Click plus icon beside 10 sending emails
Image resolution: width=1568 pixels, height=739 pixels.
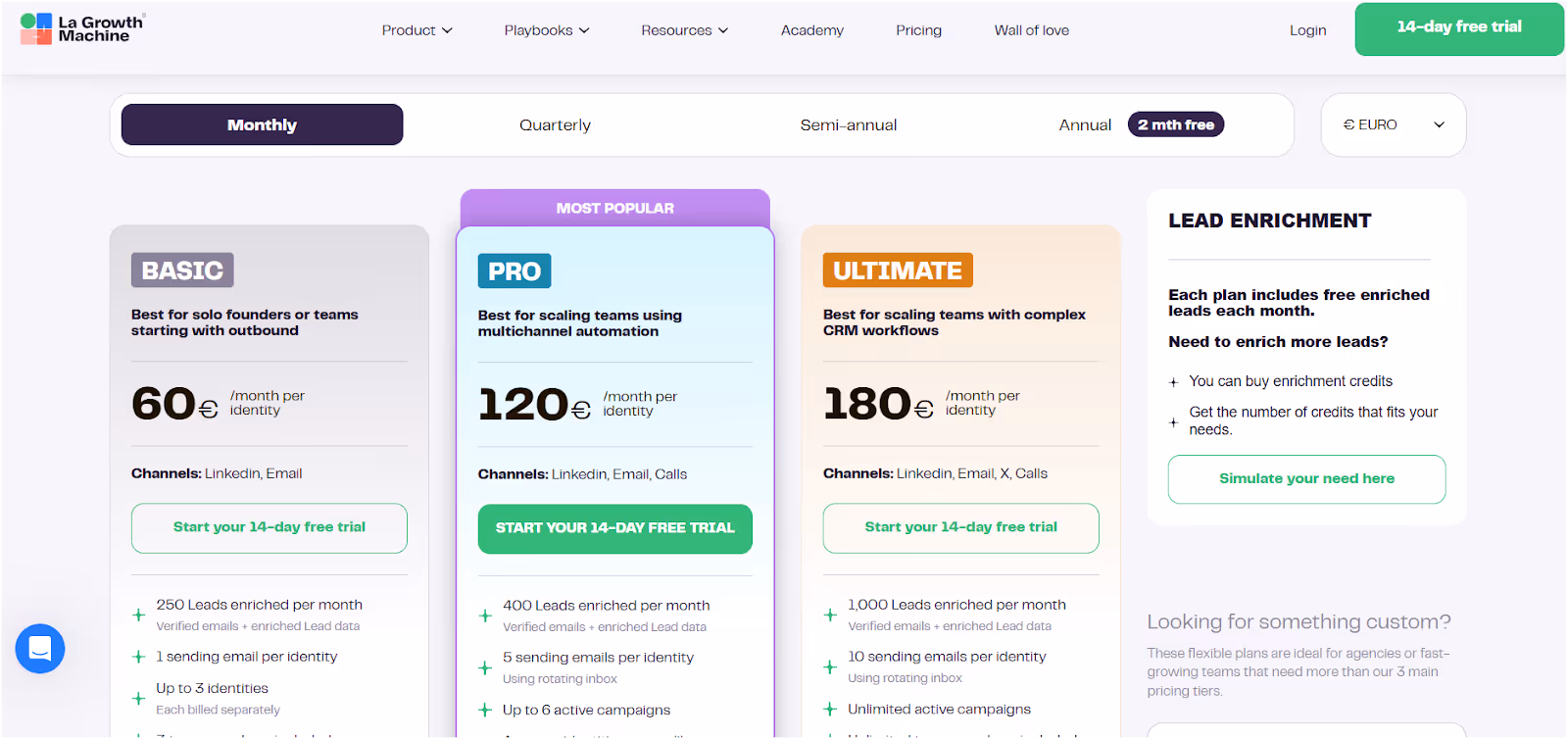[830, 666]
